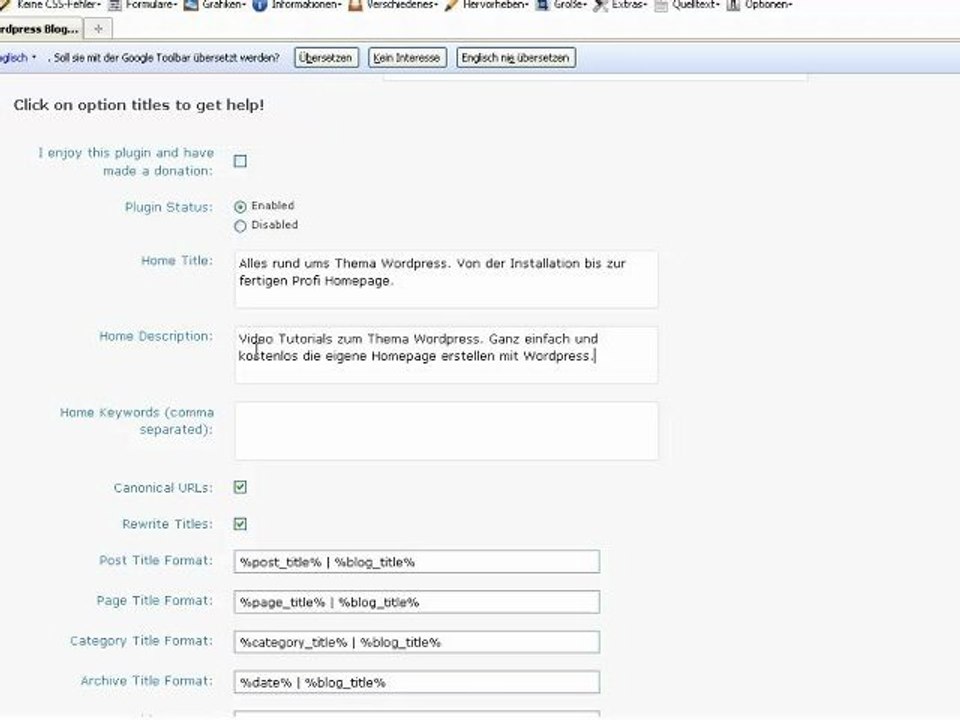
Task: Click the Google Toolbar translation question text
Action: (166, 58)
